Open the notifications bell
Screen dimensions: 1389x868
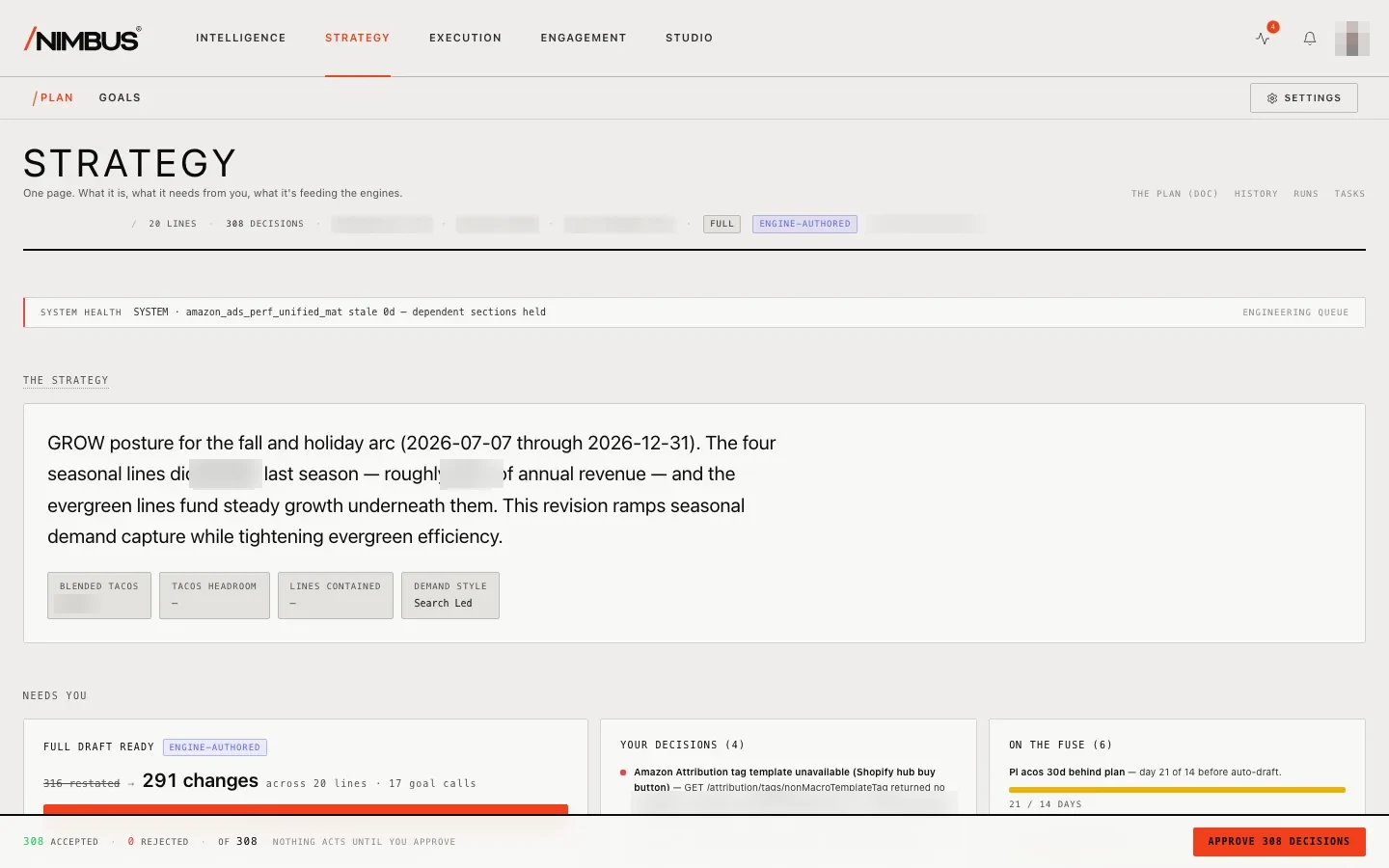[x=1310, y=39]
